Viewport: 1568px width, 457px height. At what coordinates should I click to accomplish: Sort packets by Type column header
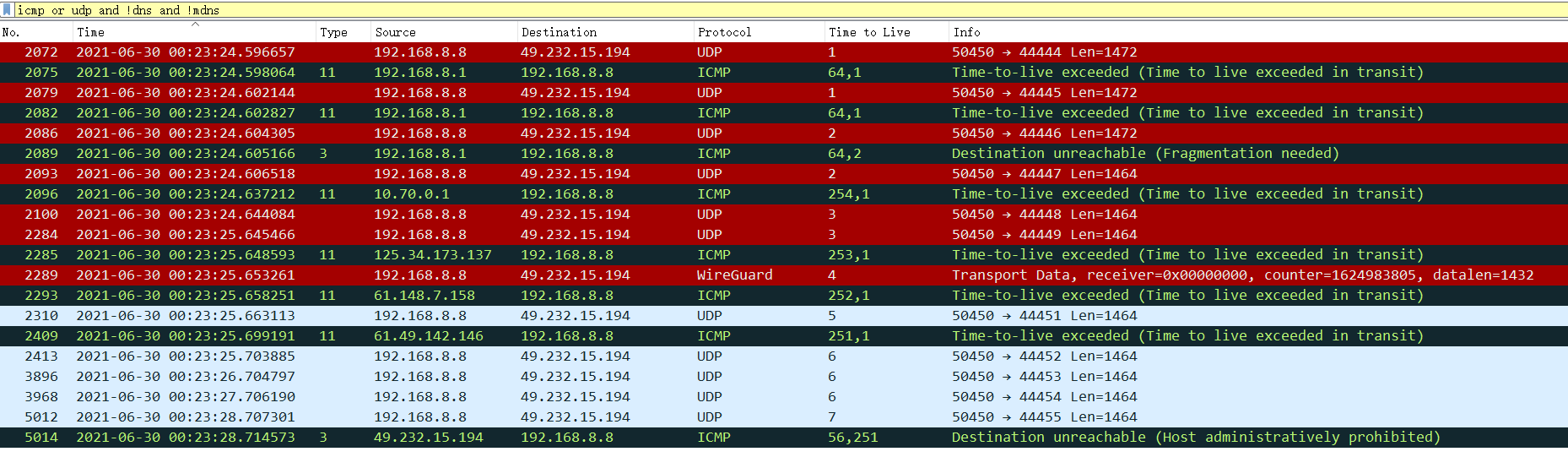[x=343, y=32]
